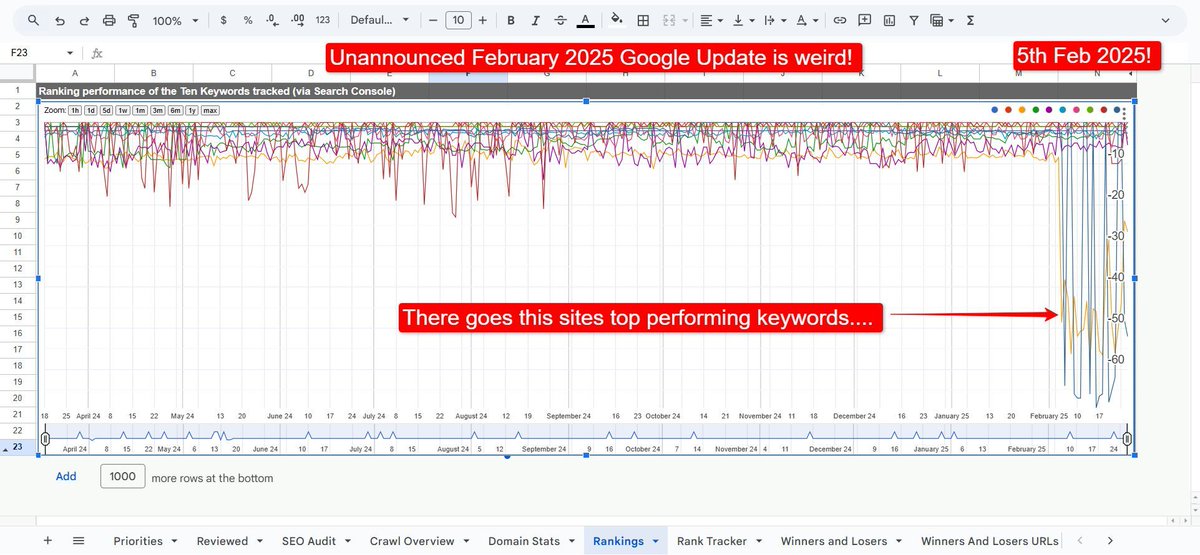1200x555 pixels.
Task: Format as percent with the % icon
Action: pos(248,20)
